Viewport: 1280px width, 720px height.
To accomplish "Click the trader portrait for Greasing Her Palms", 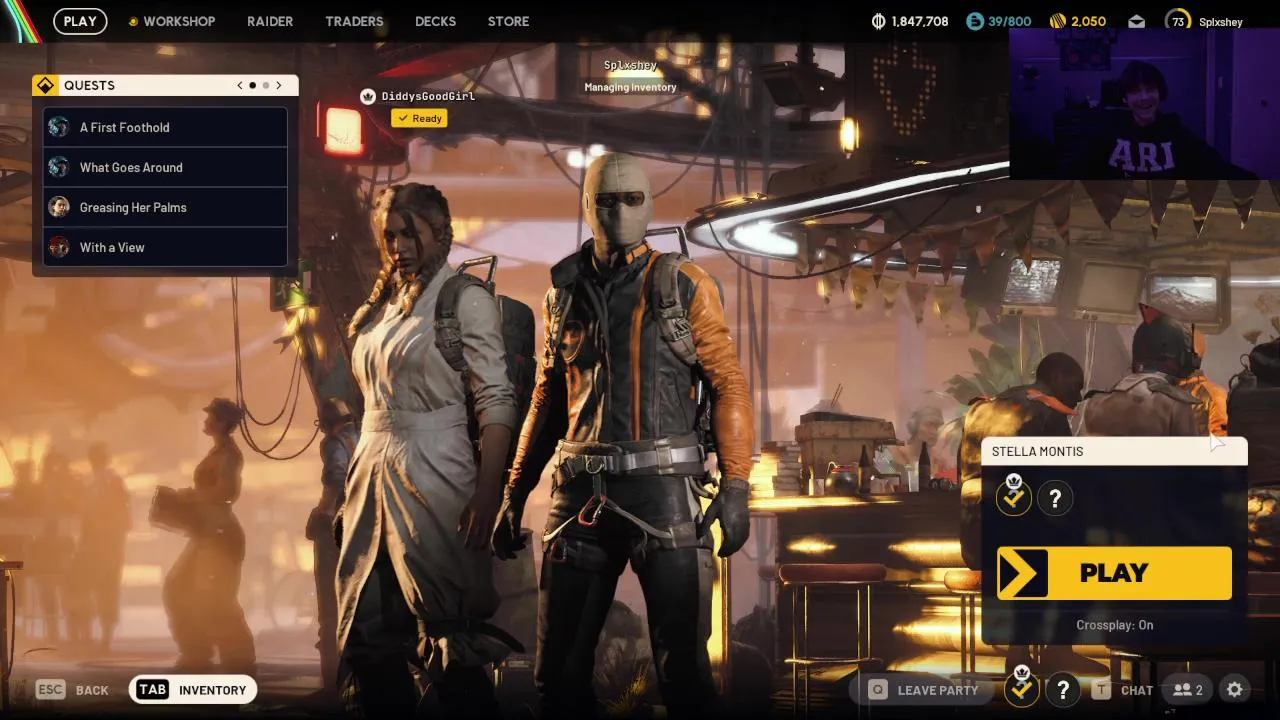I will [x=59, y=207].
